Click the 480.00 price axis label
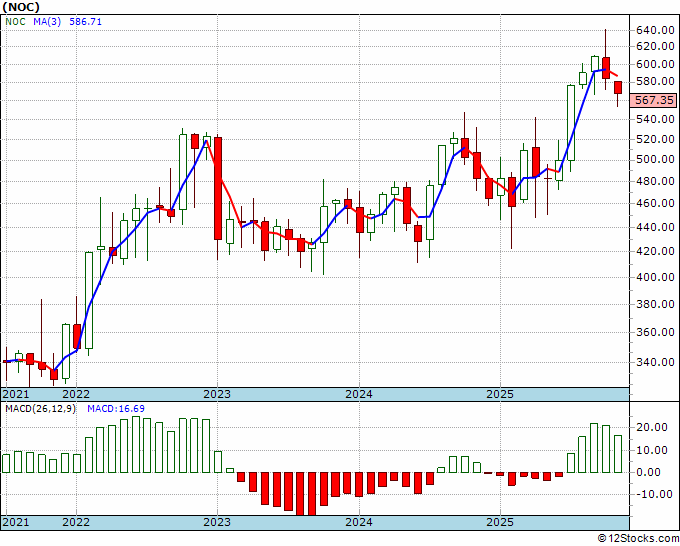The width and height of the screenshot is (680, 546). [x=655, y=181]
